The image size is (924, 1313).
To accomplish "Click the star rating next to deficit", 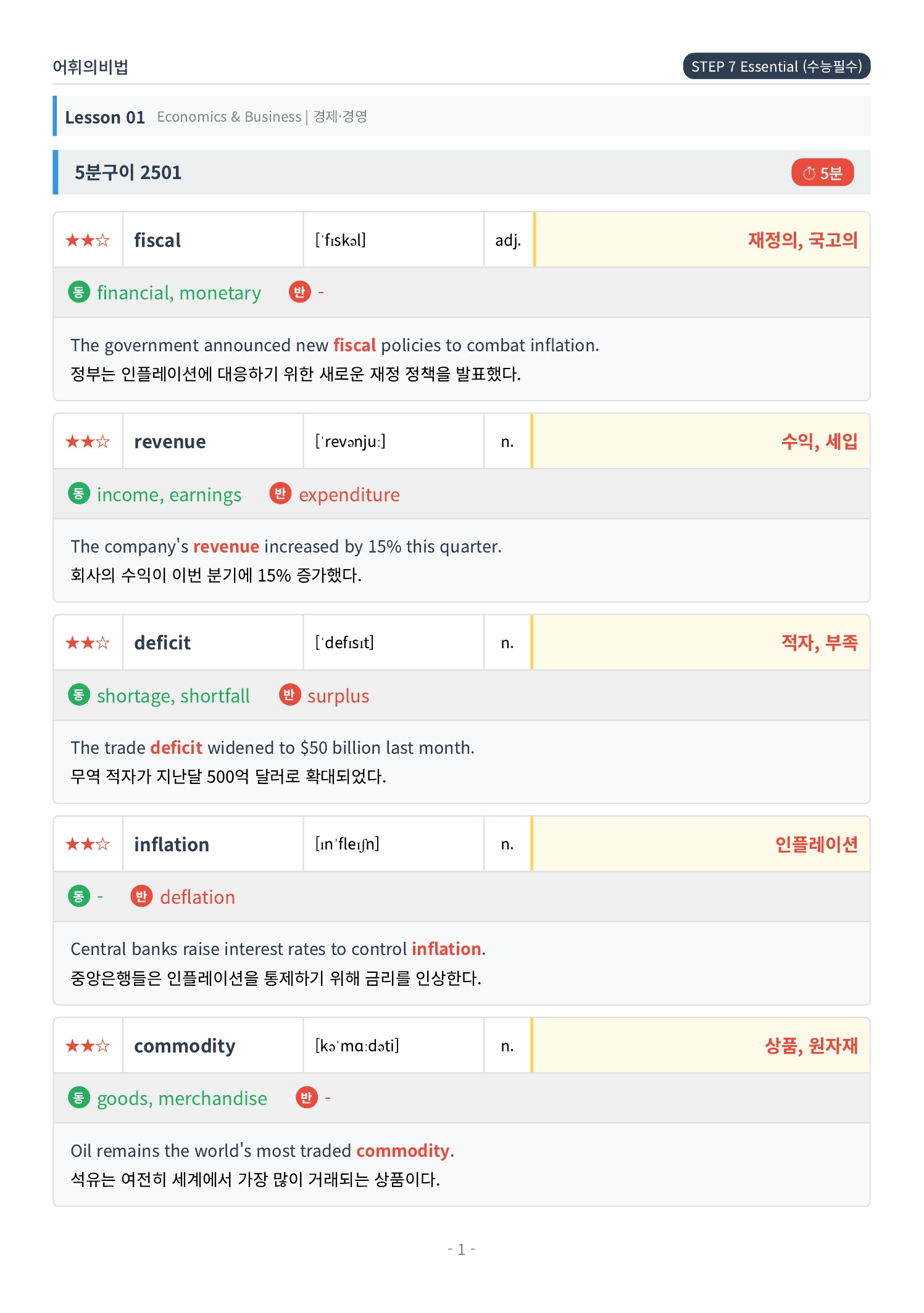I will (88, 643).
